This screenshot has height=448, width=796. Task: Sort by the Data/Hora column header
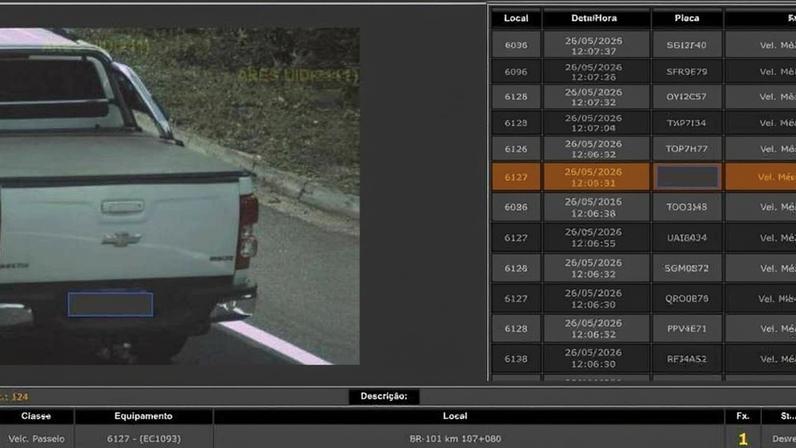coord(594,18)
